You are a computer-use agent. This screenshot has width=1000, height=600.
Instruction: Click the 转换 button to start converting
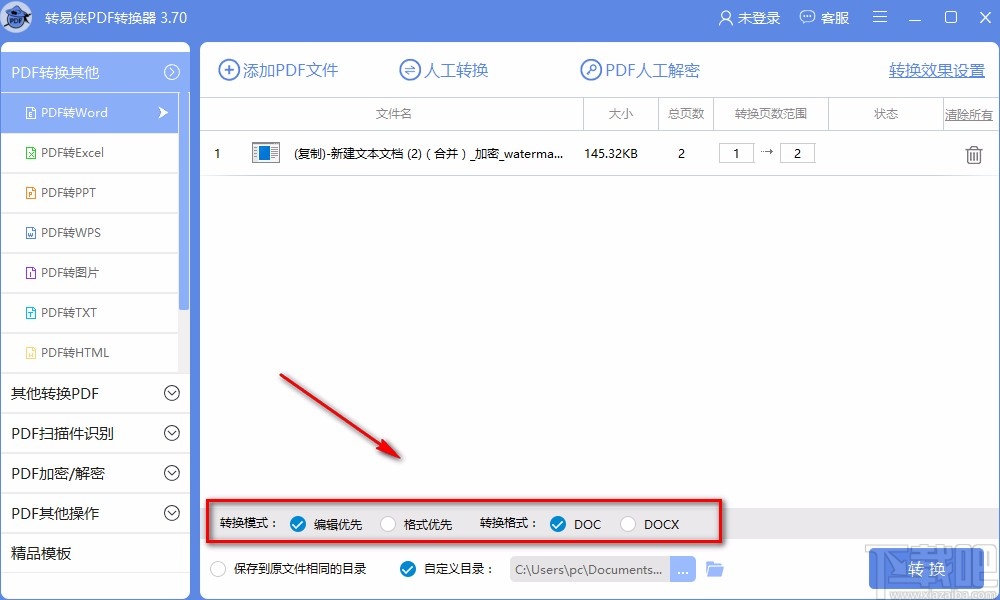click(925, 568)
